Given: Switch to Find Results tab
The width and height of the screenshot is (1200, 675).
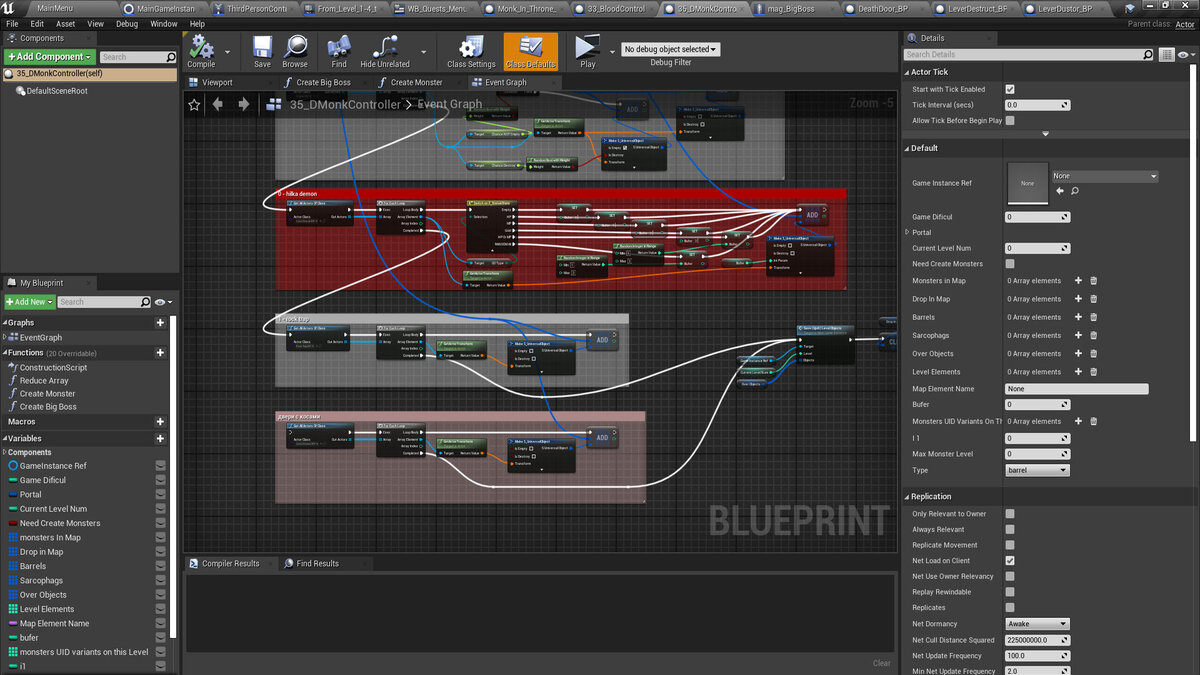Looking at the screenshot, I should click(317, 563).
